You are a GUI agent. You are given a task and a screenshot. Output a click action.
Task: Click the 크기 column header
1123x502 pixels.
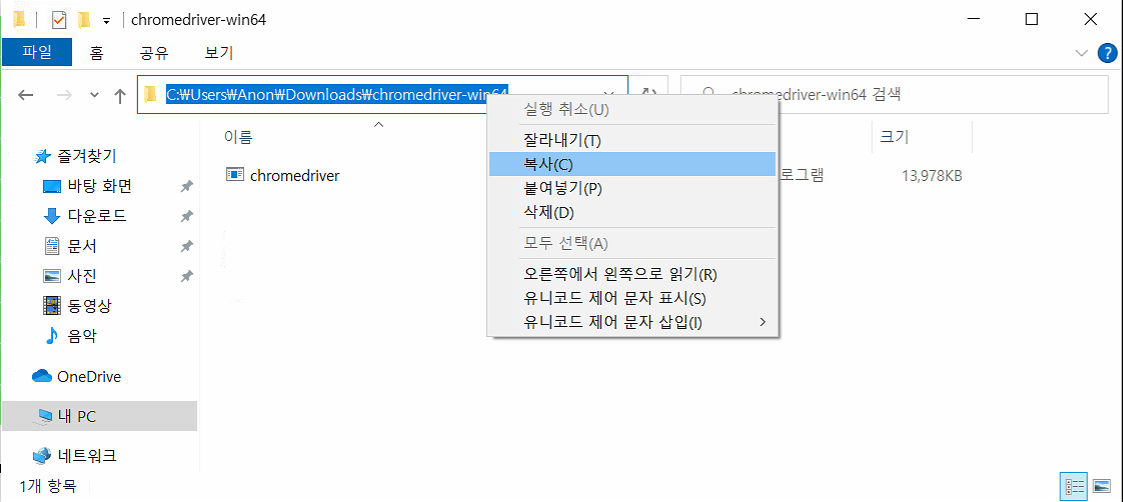[x=893, y=137]
